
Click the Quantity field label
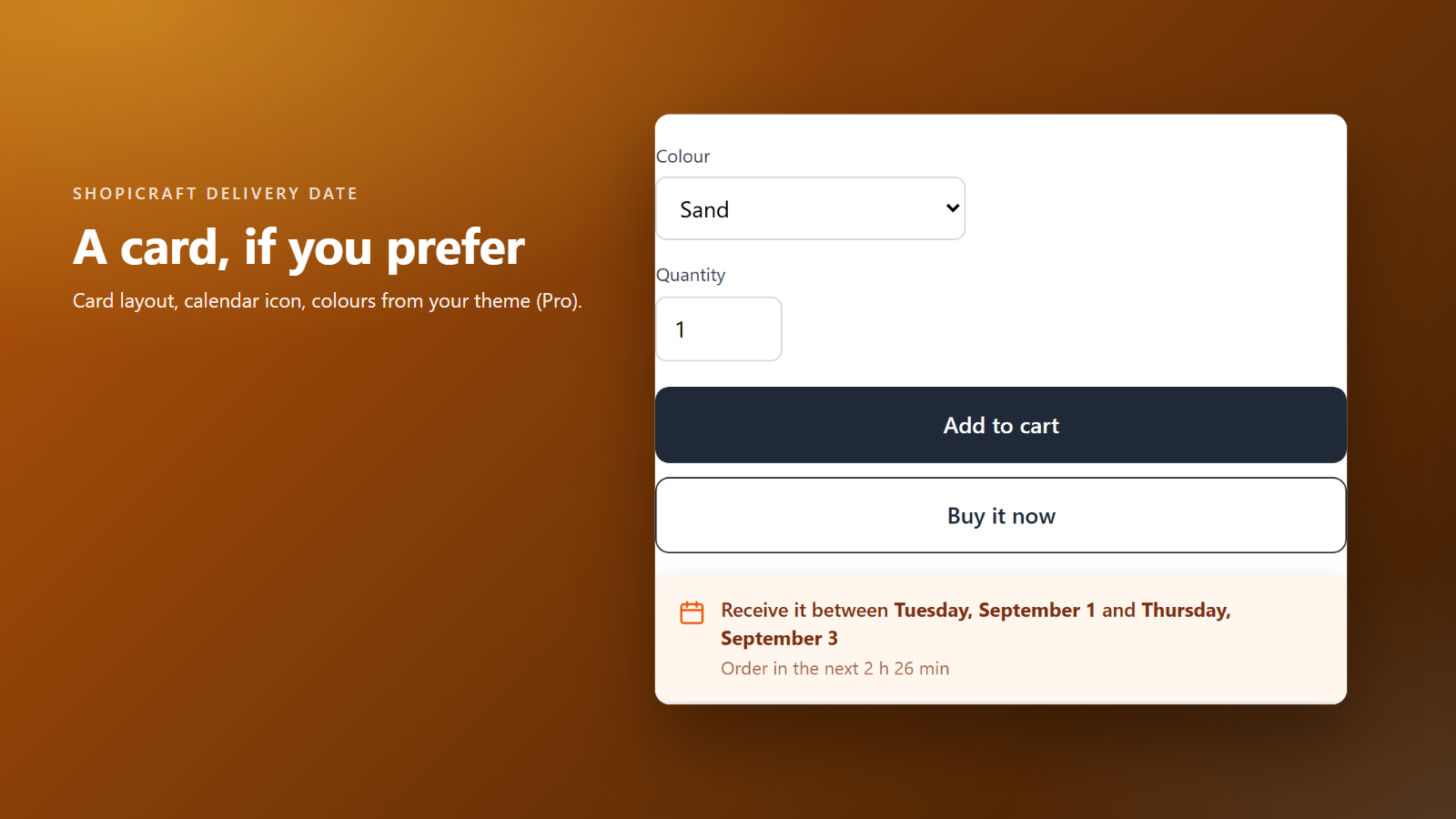691,275
